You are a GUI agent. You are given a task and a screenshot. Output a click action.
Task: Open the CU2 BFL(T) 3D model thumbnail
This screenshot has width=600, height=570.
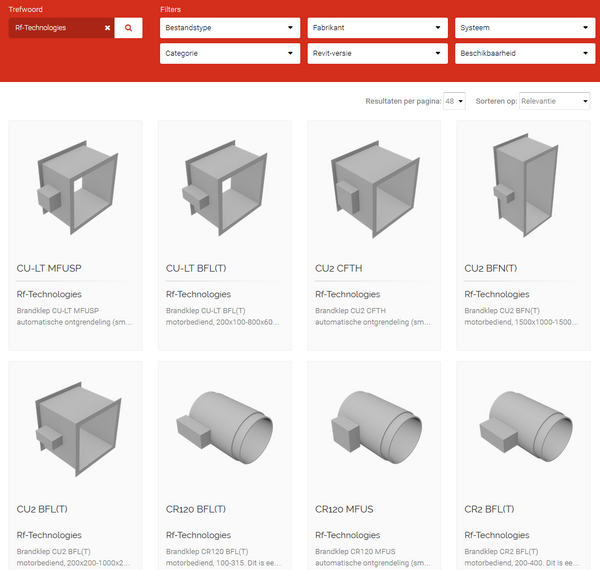point(78,429)
